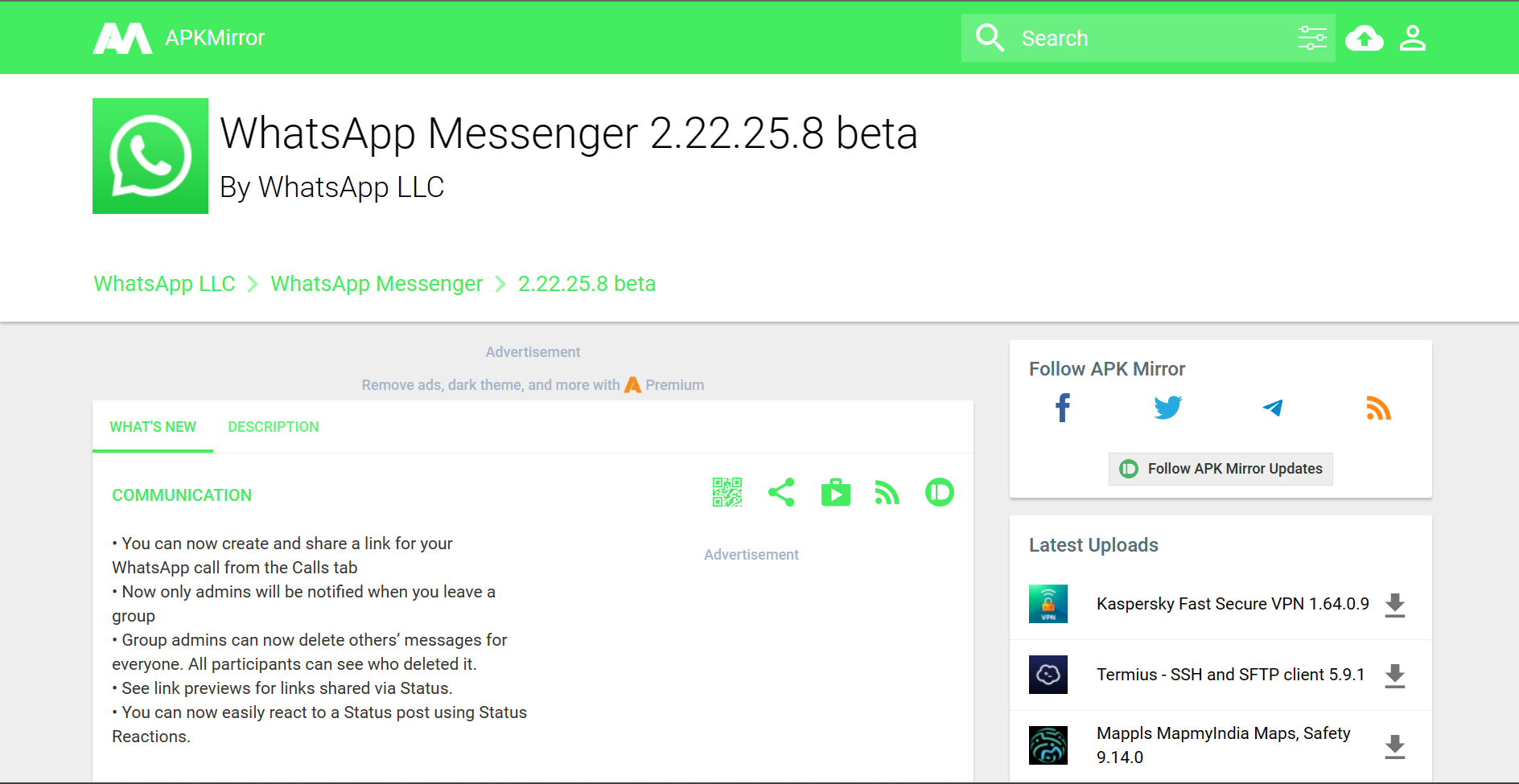Select the What's New tab
The image size is (1519, 784).
tap(153, 427)
